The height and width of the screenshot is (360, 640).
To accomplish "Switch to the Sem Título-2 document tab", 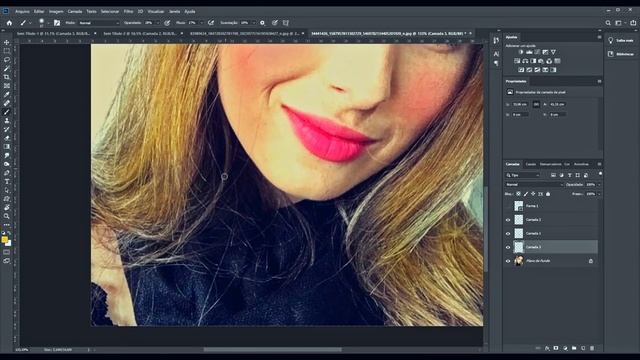I will (140, 33).
